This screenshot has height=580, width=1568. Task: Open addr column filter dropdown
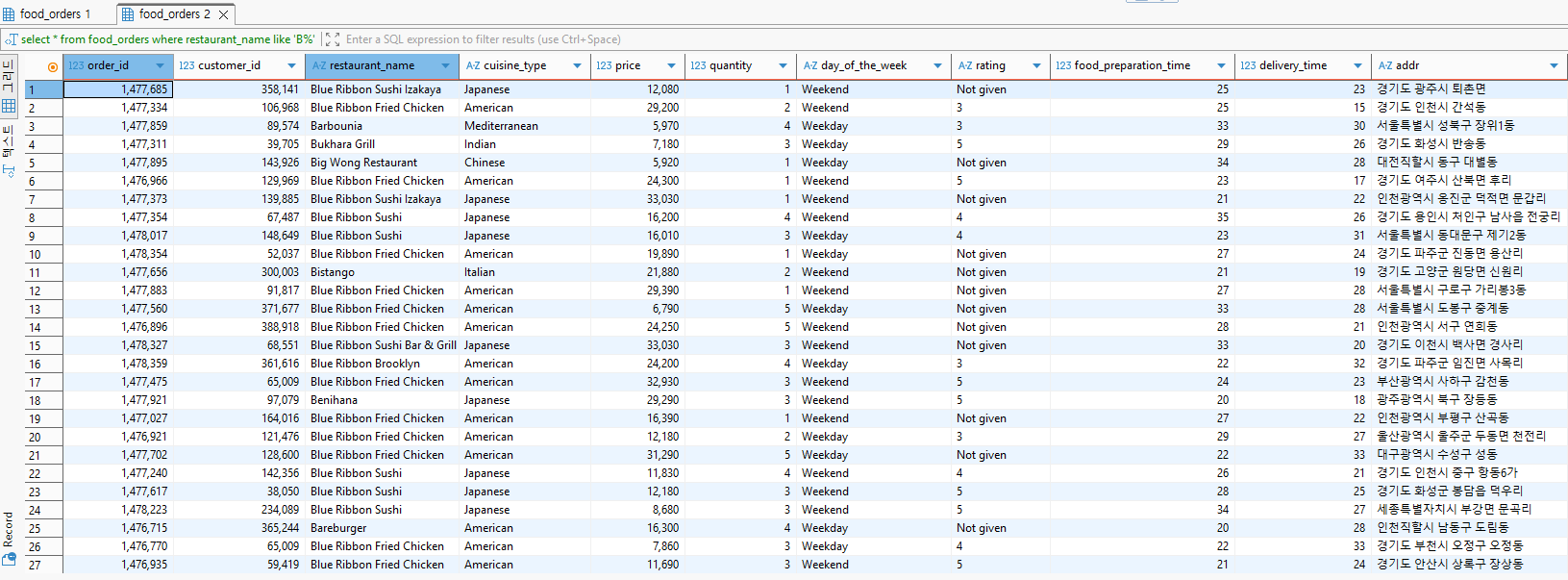tap(1555, 65)
